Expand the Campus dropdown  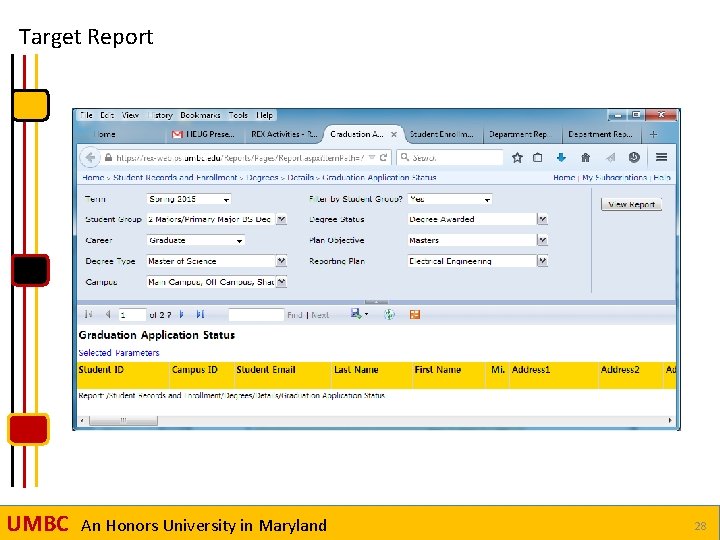tap(281, 281)
